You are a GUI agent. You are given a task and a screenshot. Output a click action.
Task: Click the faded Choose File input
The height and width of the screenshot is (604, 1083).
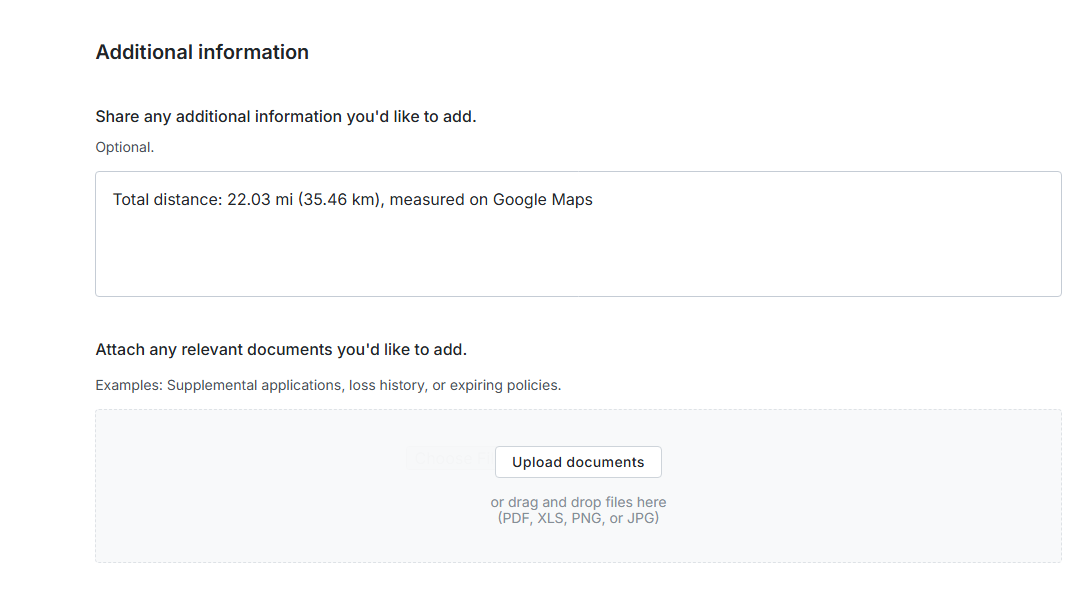tap(447, 460)
